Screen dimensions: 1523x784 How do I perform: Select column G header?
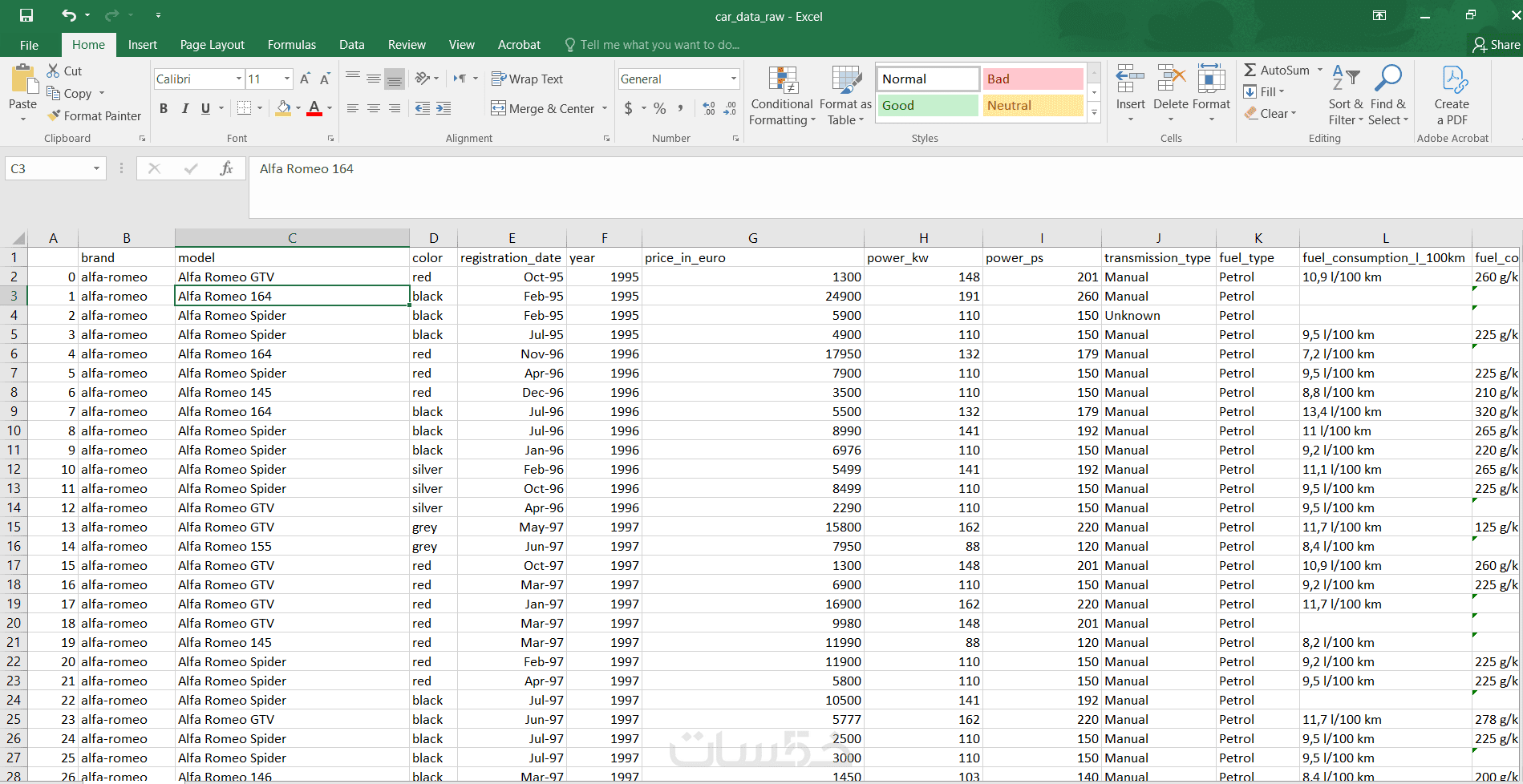pyautogui.click(x=752, y=238)
